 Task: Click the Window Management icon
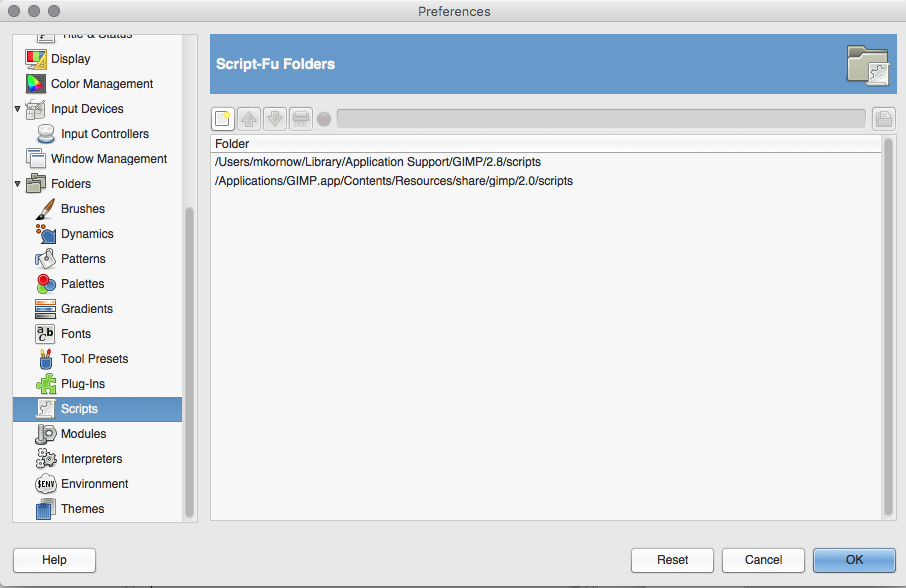36,159
